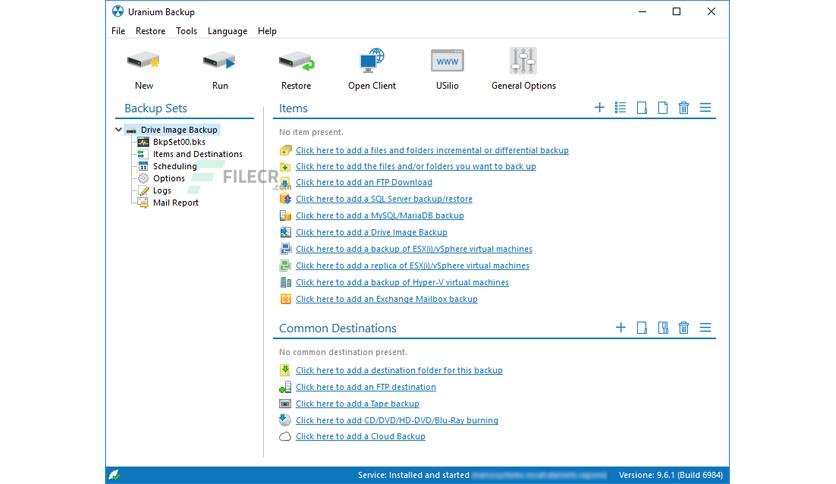Open the Help menu

coord(267,31)
